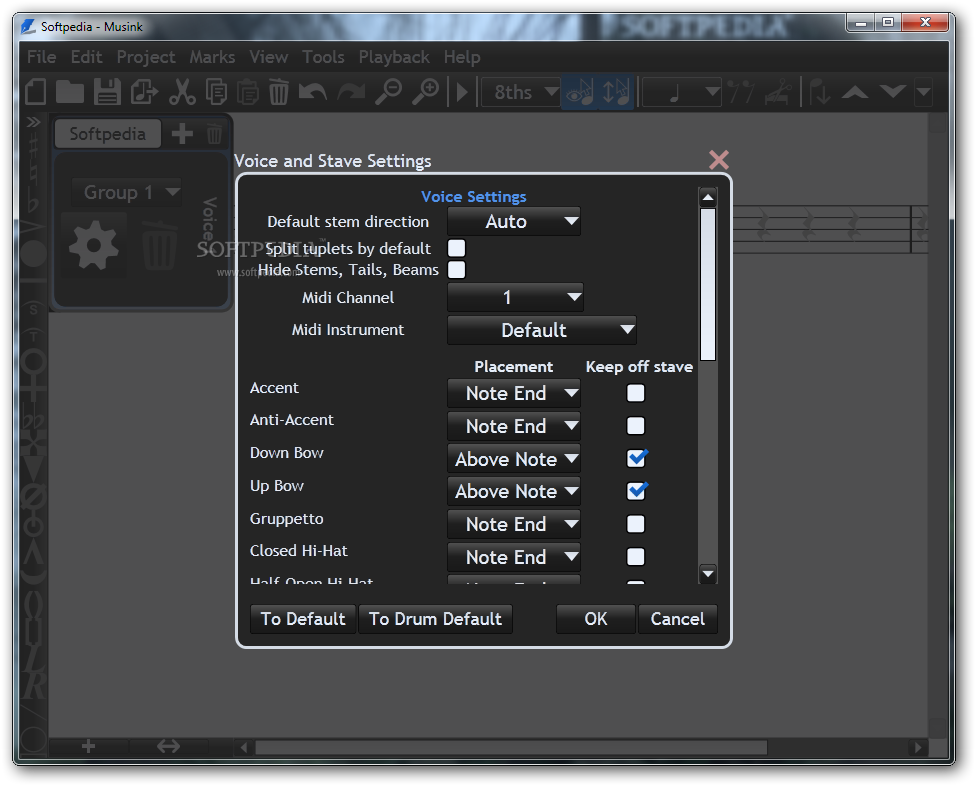Open Default stem direction Auto dropdown
This screenshot has height=786, width=976.
[x=514, y=222]
